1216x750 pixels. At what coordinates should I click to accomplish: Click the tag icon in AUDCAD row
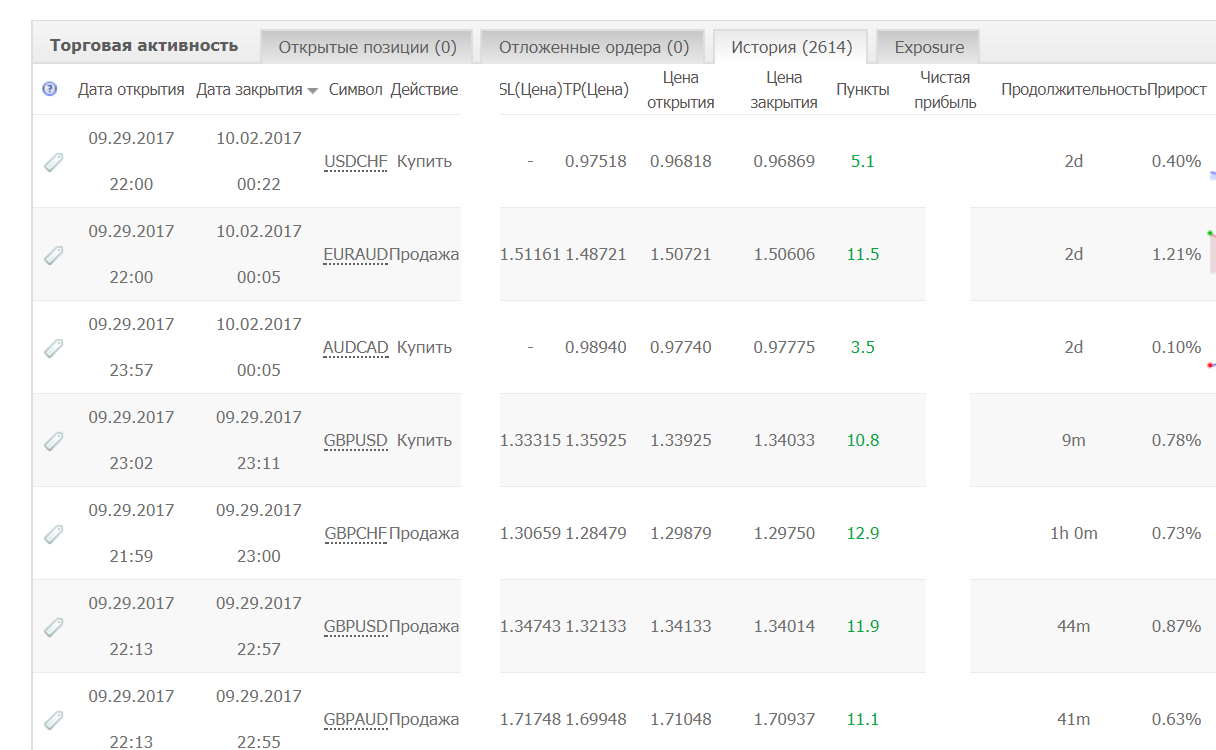coord(54,348)
